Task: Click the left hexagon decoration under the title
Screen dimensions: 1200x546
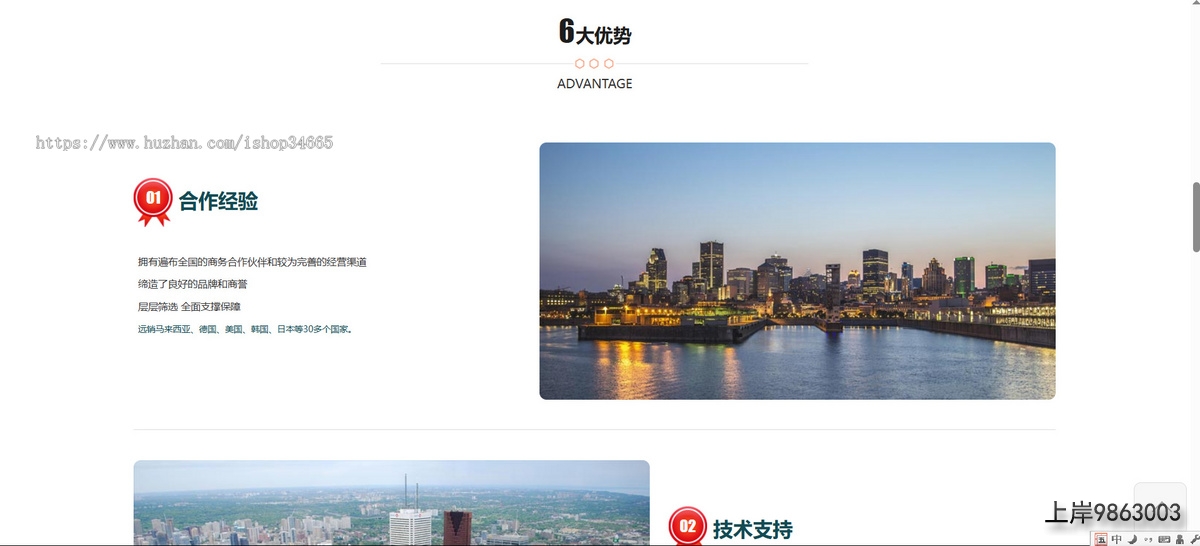Action: point(580,64)
